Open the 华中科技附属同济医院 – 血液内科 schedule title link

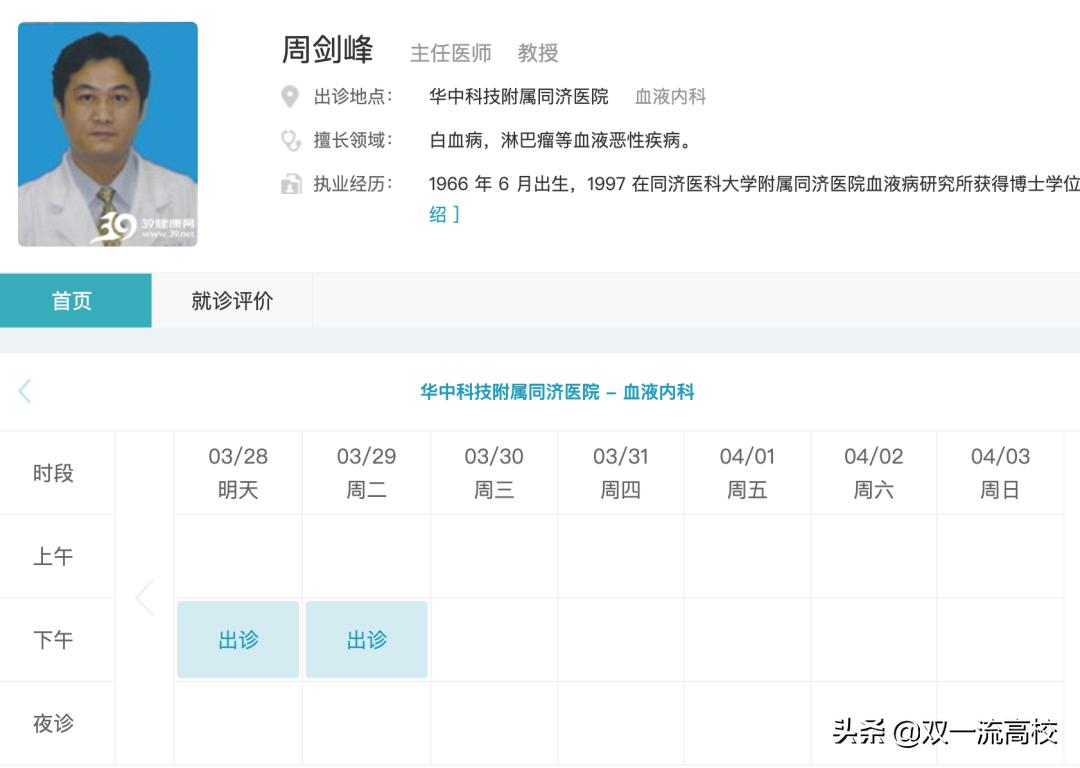click(x=557, y=392)
